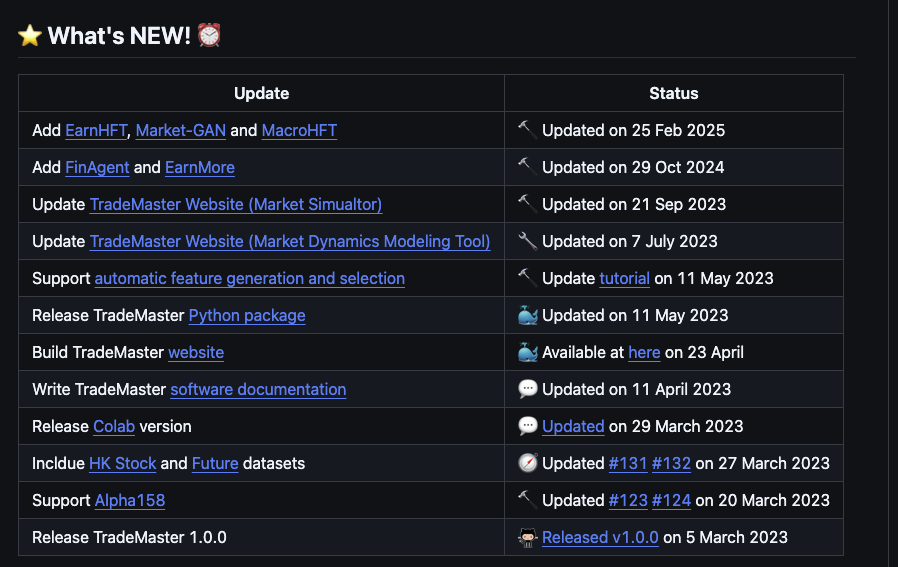Click 'Updated on 21 Sep 2023' text

[x=634, y=204]
